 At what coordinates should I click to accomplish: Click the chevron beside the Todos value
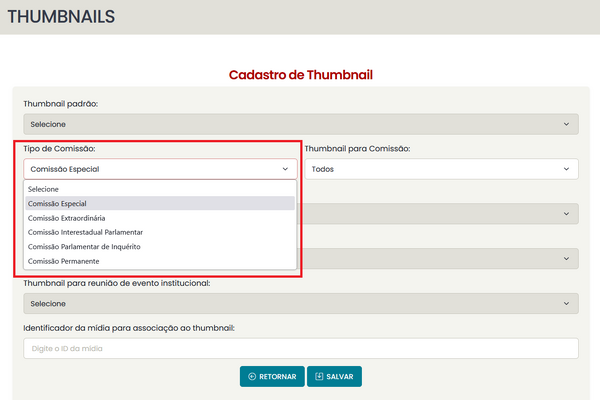[566, 169]
